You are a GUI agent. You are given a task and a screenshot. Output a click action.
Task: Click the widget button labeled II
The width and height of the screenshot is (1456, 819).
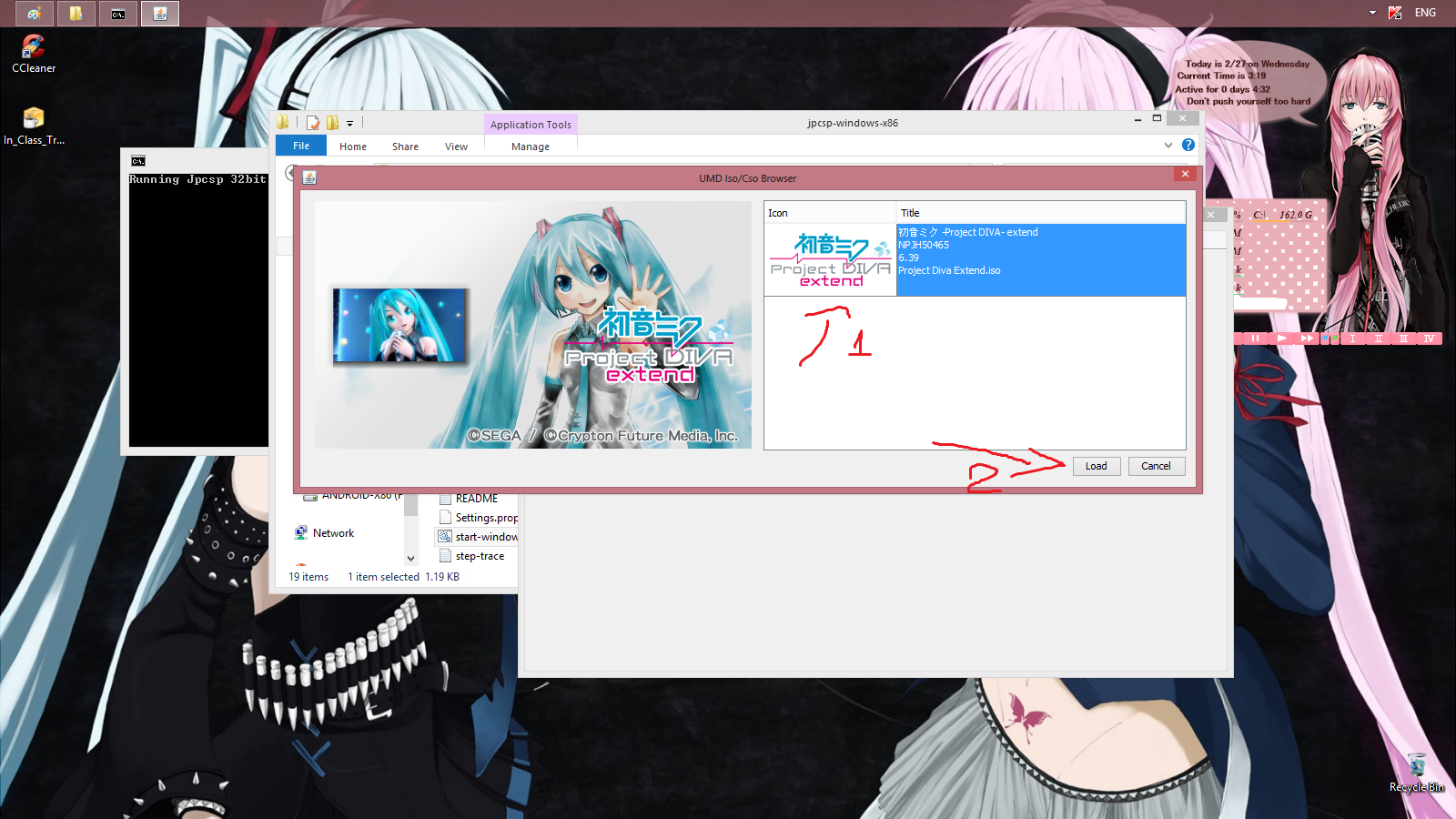point(1378,339)
